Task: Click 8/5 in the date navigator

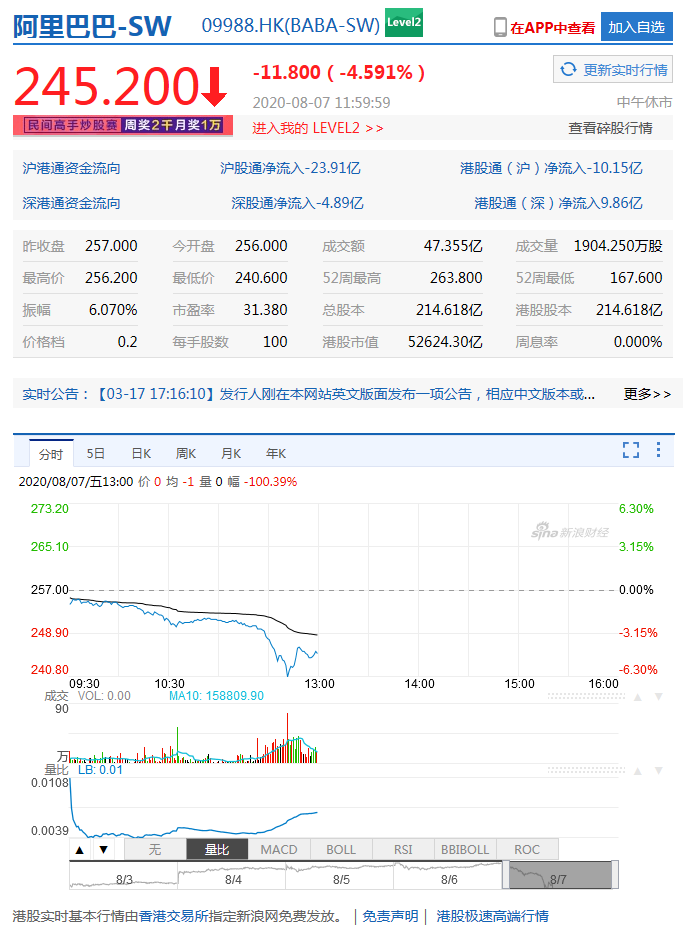Action: click(x=341, y=880)
